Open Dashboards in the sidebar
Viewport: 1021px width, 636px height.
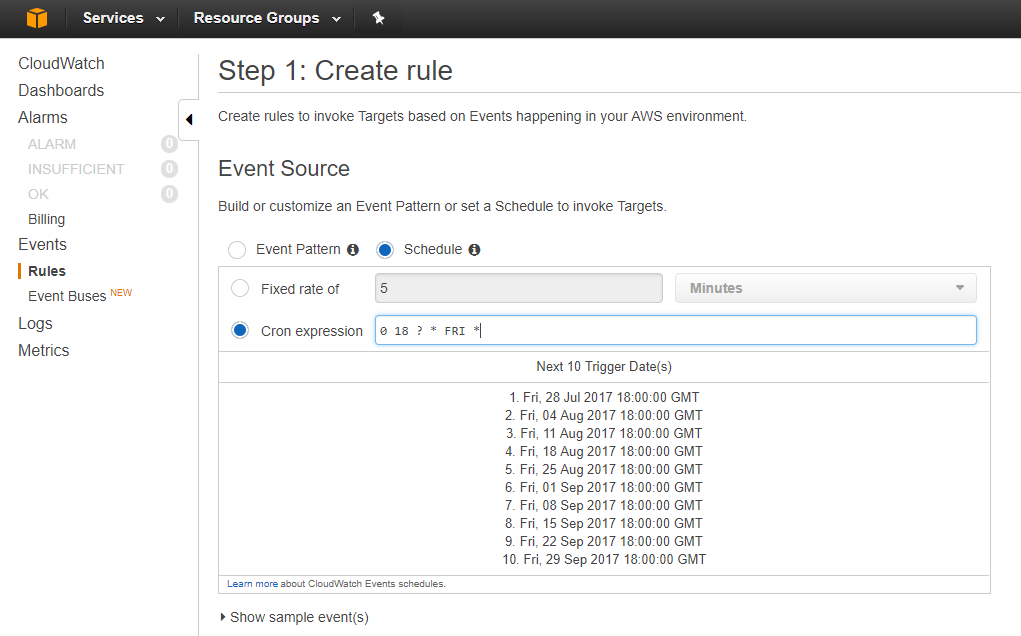61,90
